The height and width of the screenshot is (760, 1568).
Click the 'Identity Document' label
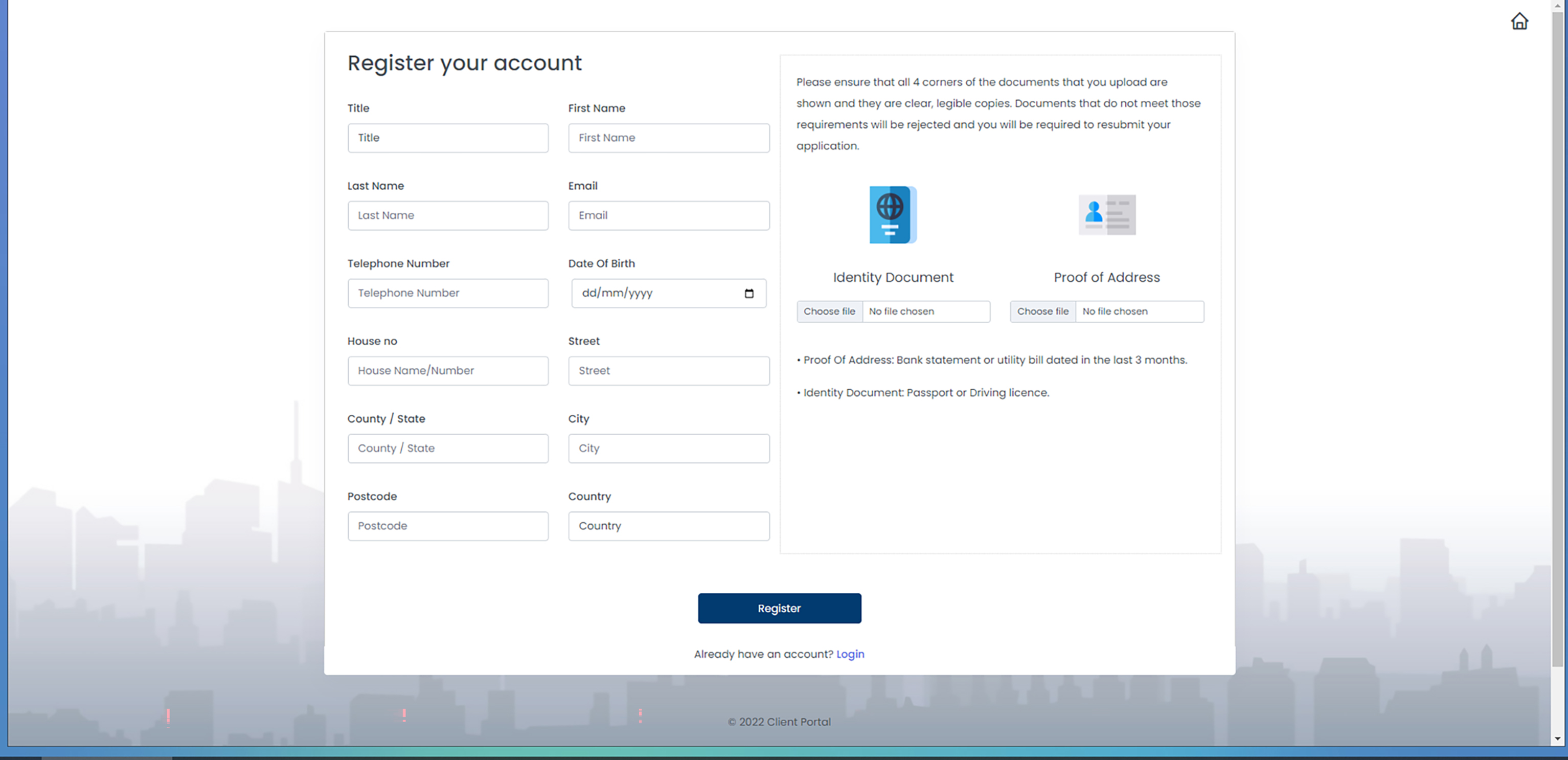click(893, 278)
